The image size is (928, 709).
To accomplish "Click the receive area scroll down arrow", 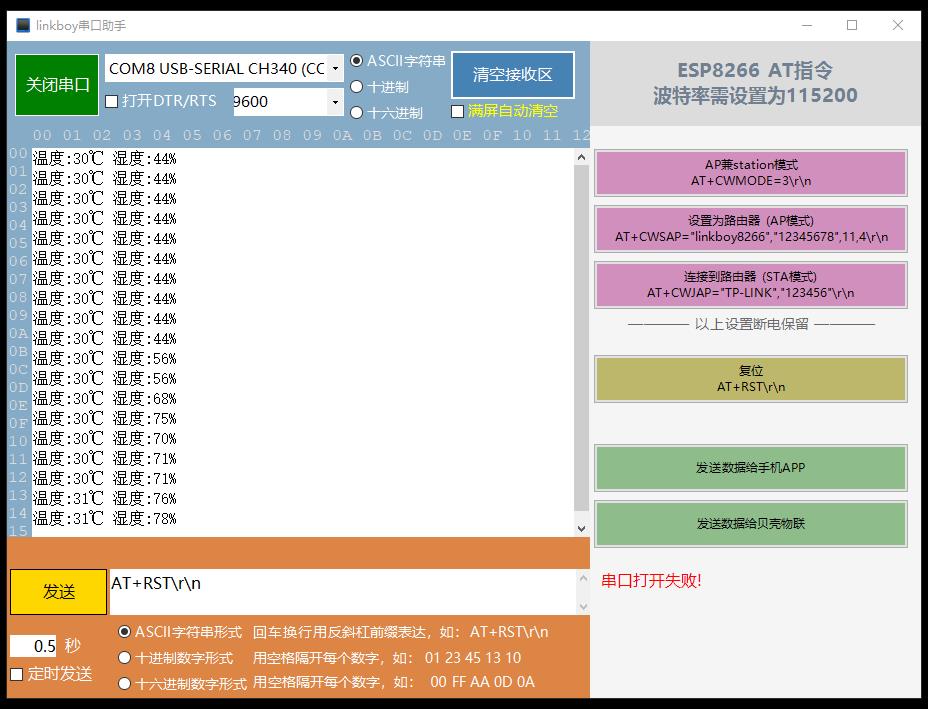I will click(x=581, y=528).
